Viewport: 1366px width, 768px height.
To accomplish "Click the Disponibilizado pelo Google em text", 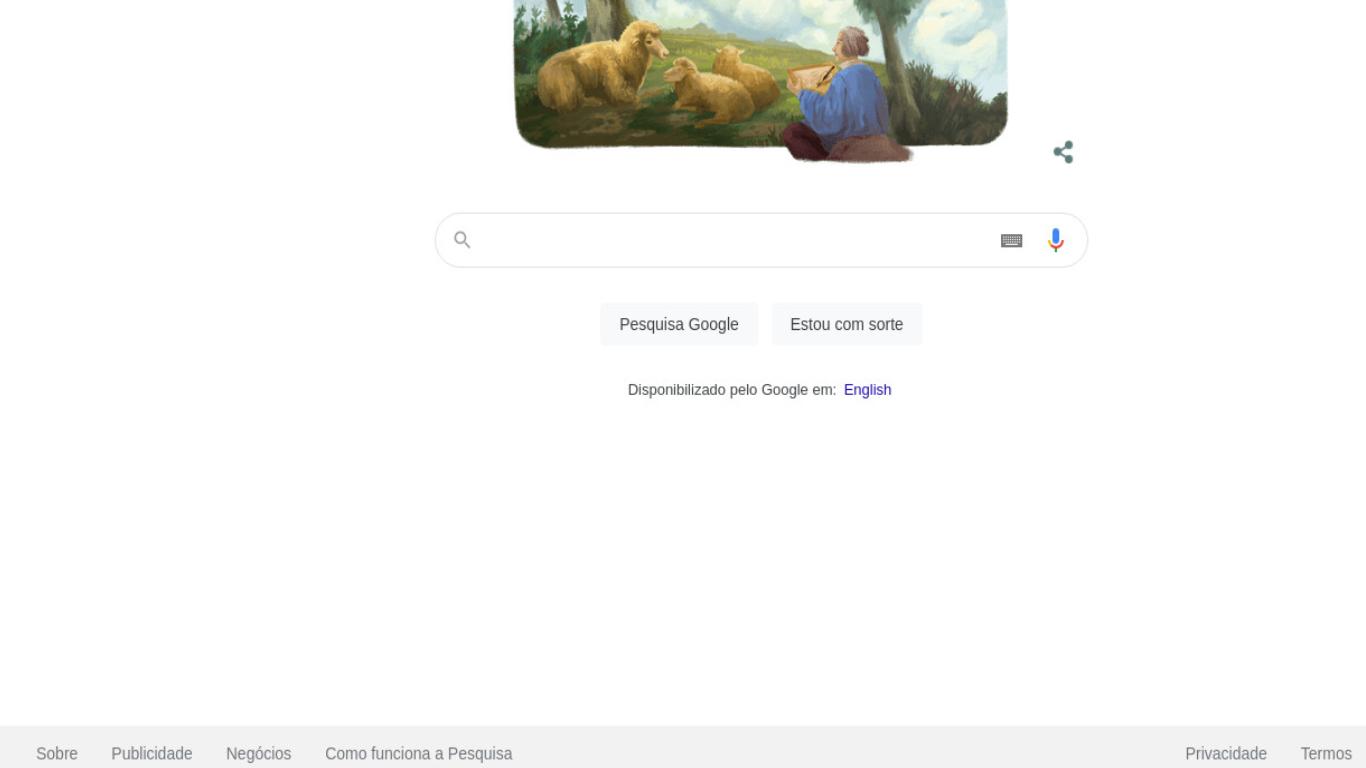I will 732,390.
